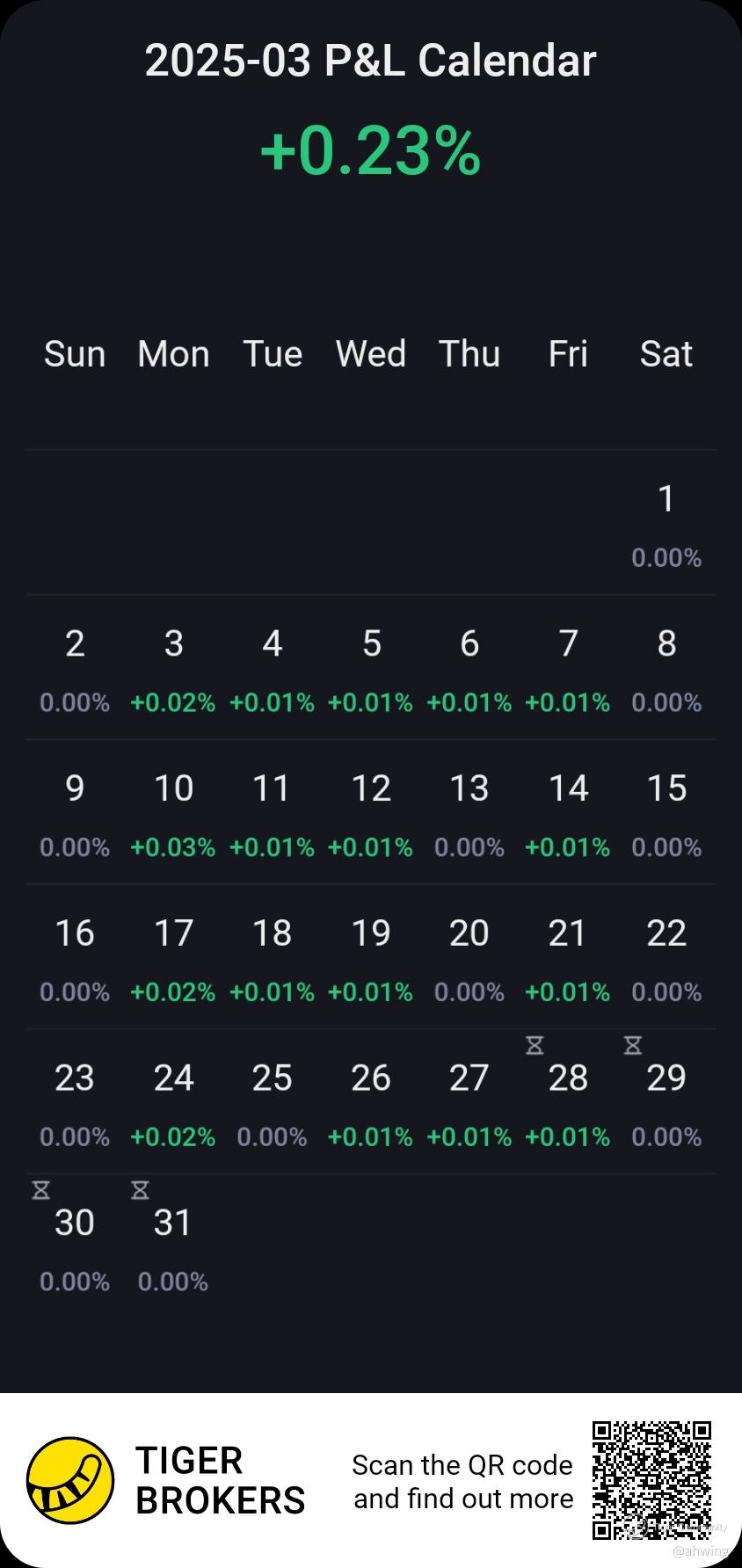The height and width of the screenshot is (1568, 742).
Task: Click the hourglass icon above day 31
Action: 140,1190
